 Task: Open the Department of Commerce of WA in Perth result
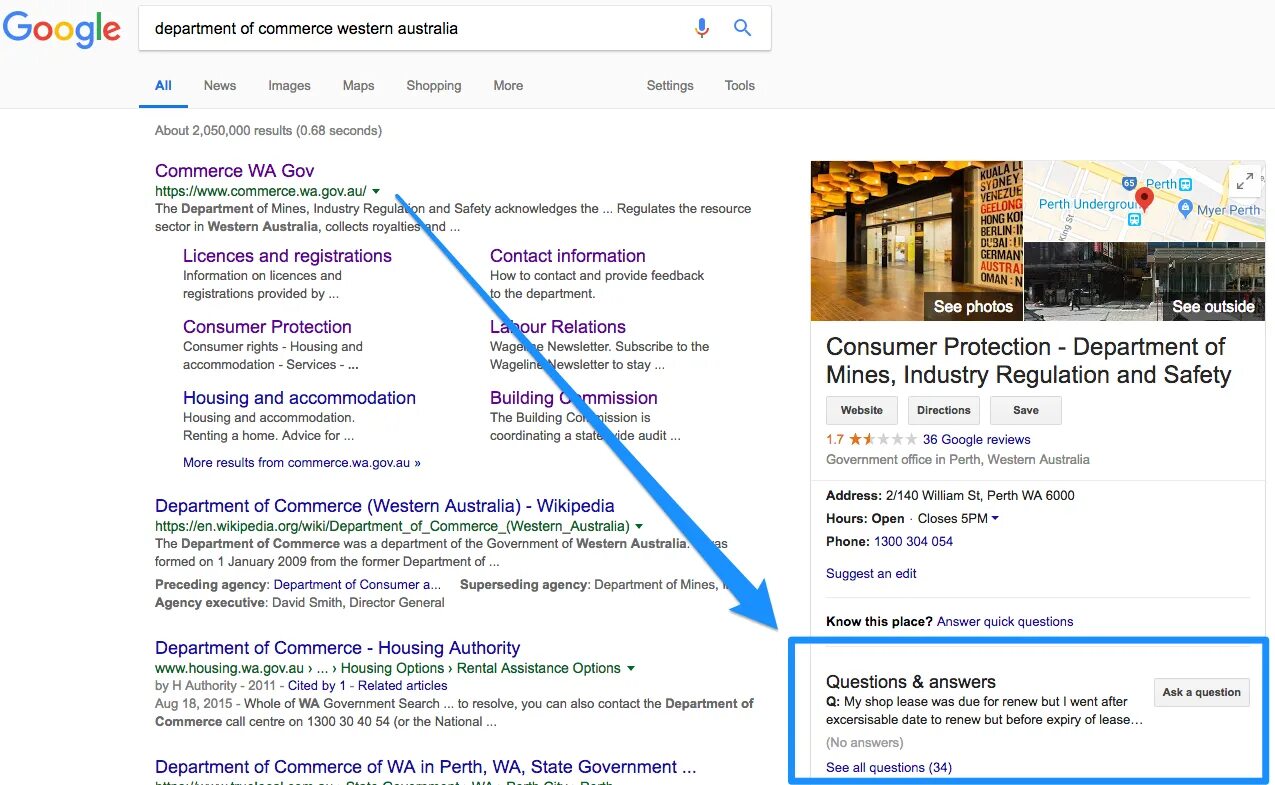425,767
